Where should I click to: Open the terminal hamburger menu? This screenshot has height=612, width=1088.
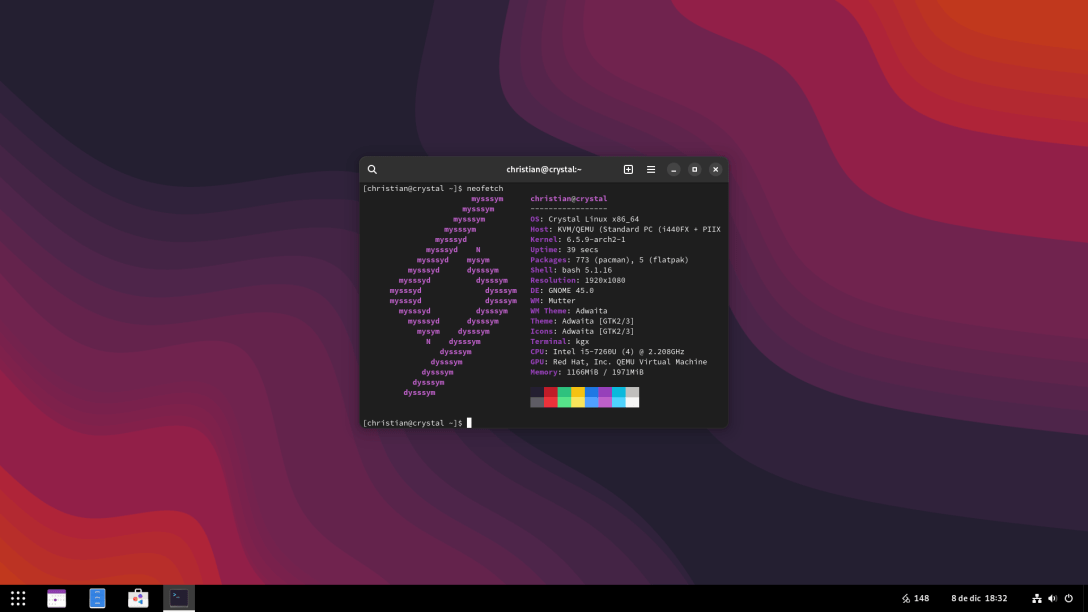651,169
